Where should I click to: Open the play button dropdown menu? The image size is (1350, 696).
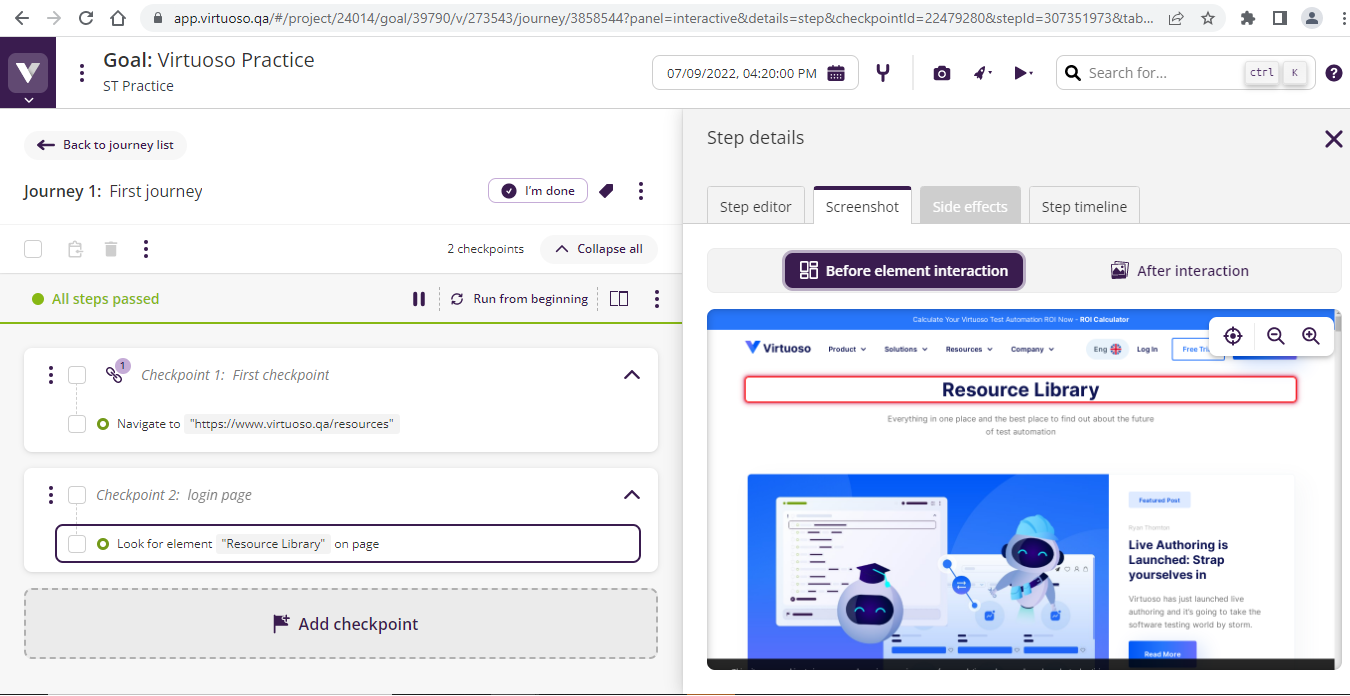(1023, 73)
